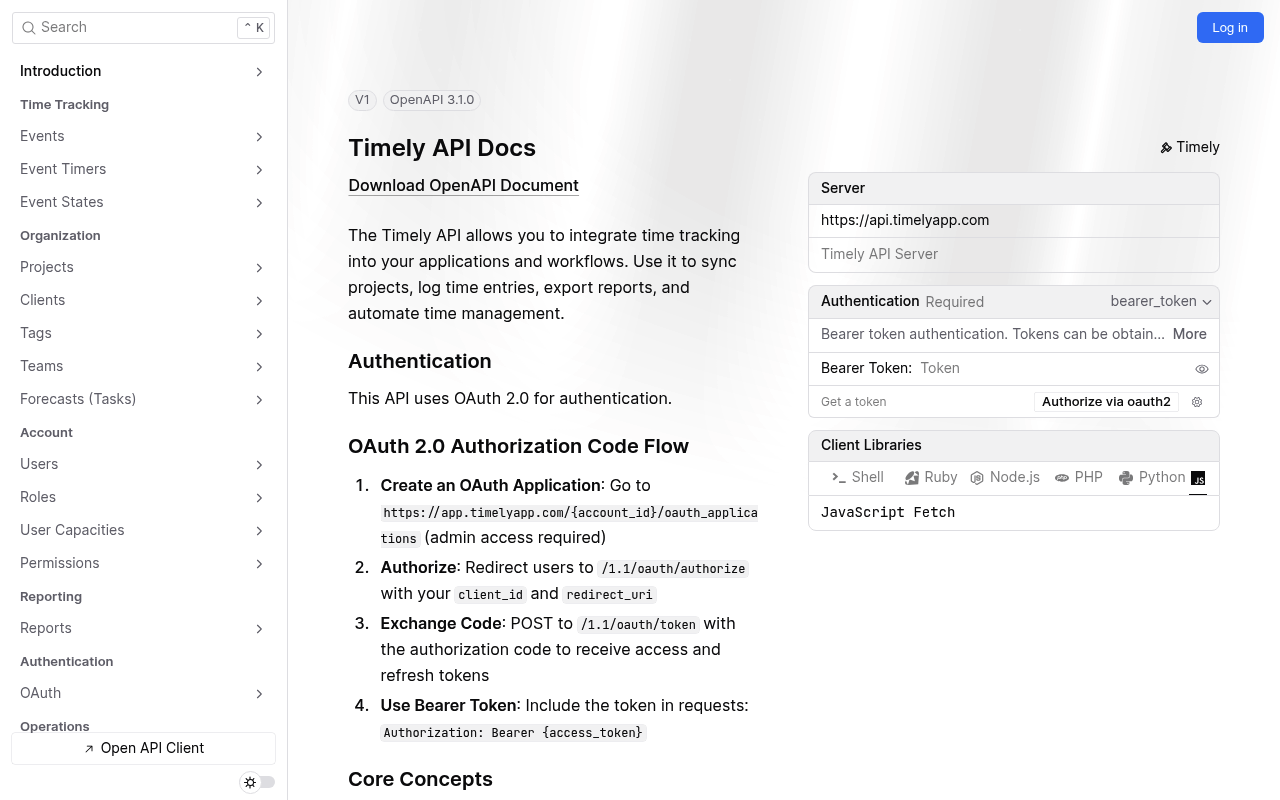Select the PHP client library tab
Screen dimensions: 1280x800
(1079, 477)
